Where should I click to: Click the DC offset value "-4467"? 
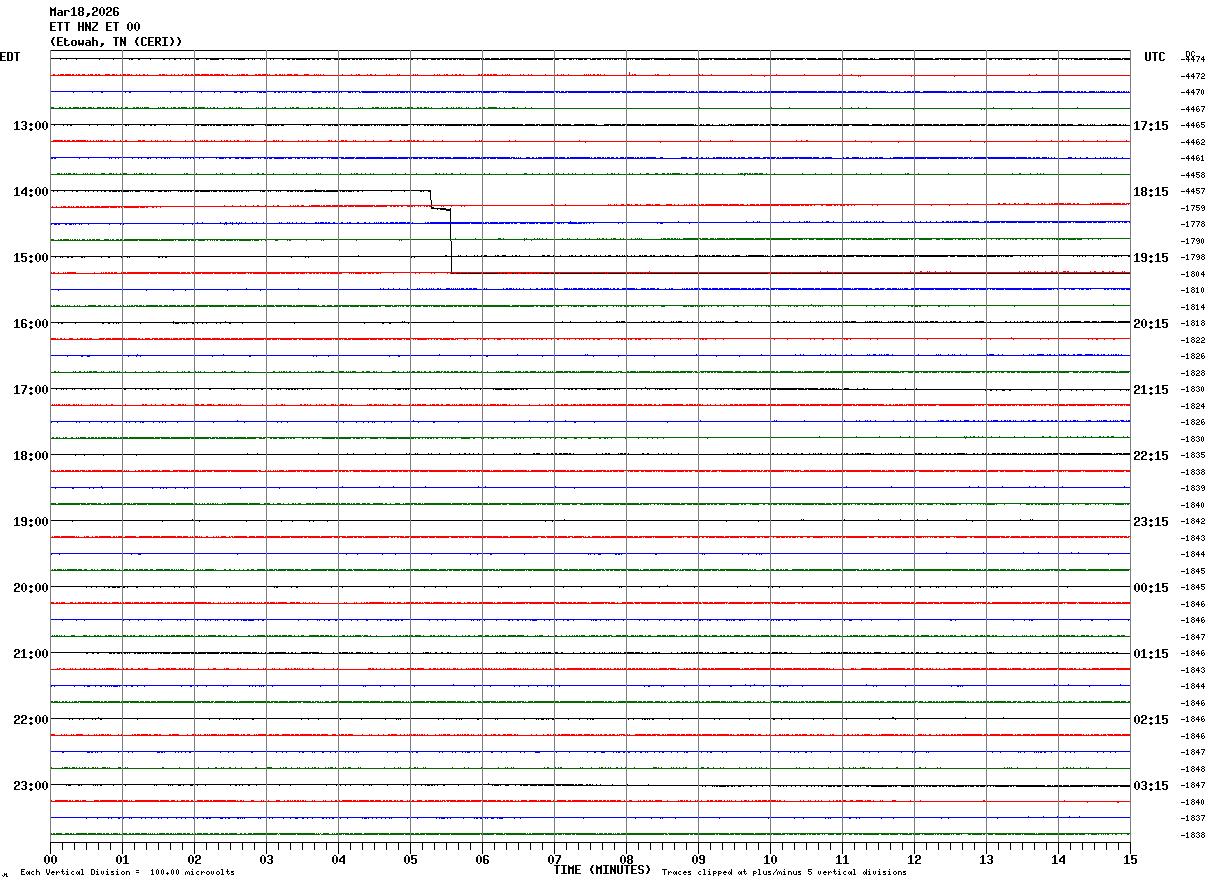click(1192, 109)
